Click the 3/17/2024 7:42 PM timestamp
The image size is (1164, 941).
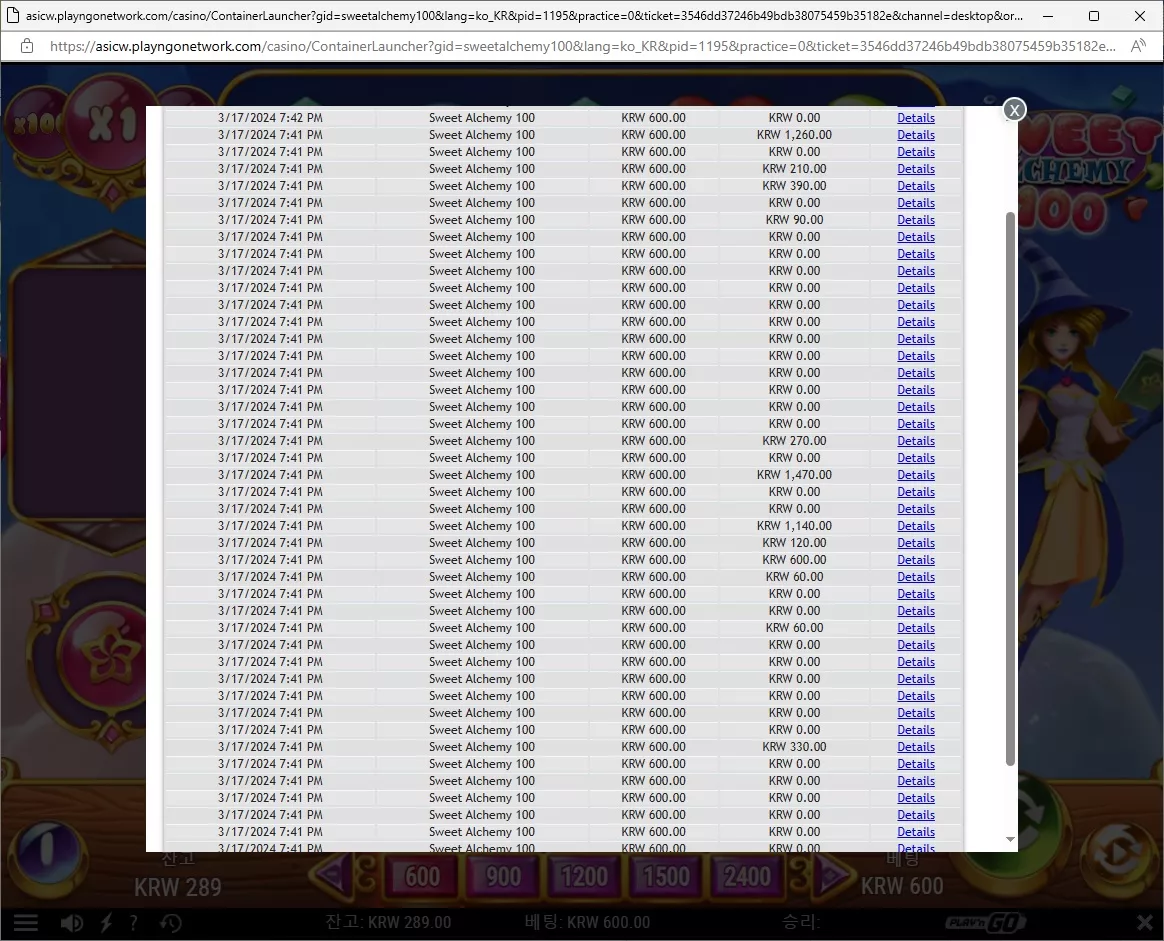[x=270, y=118]
